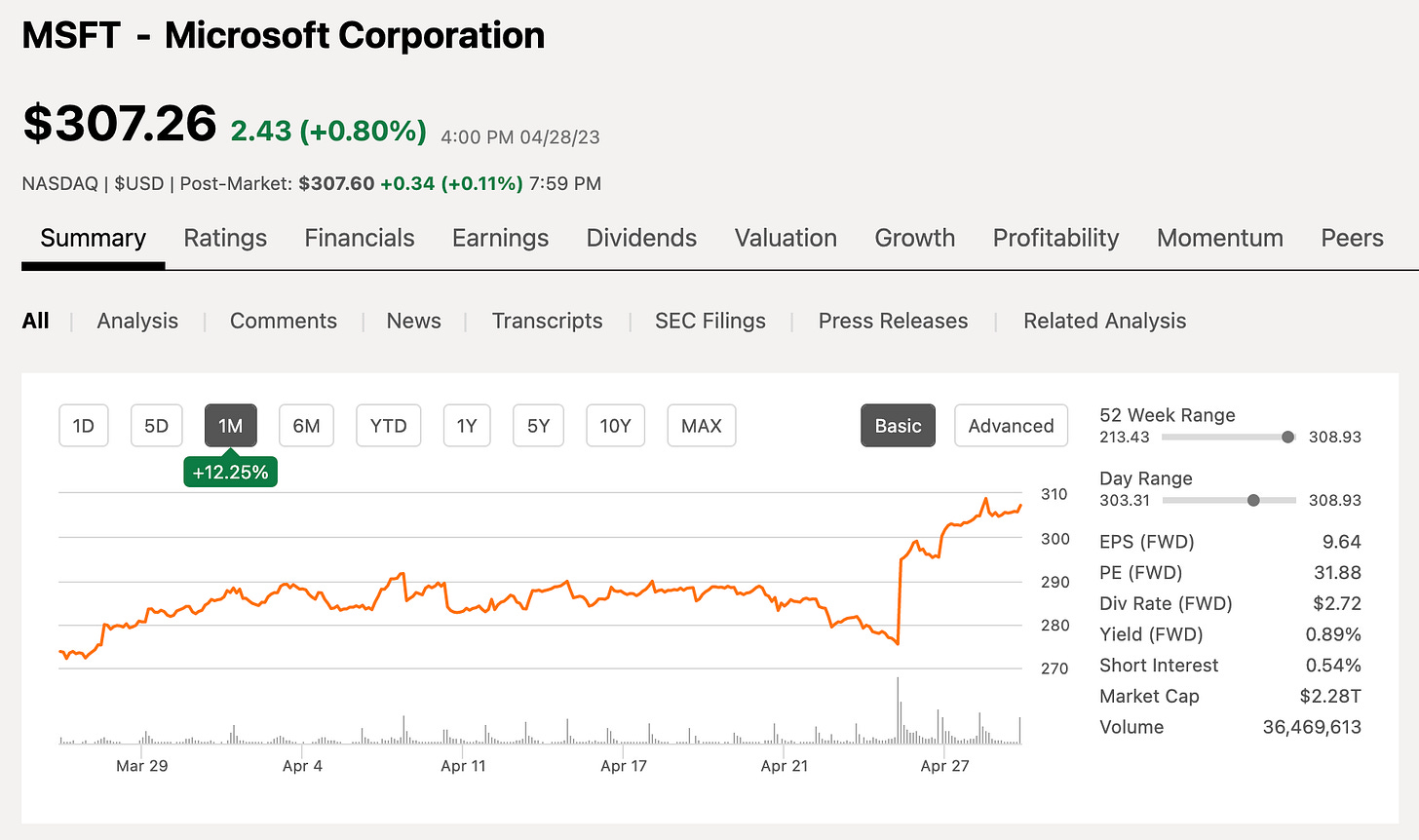
Task: Click the +12.25% performance badge
Action: pyautogui.click(x=231, y=472)
